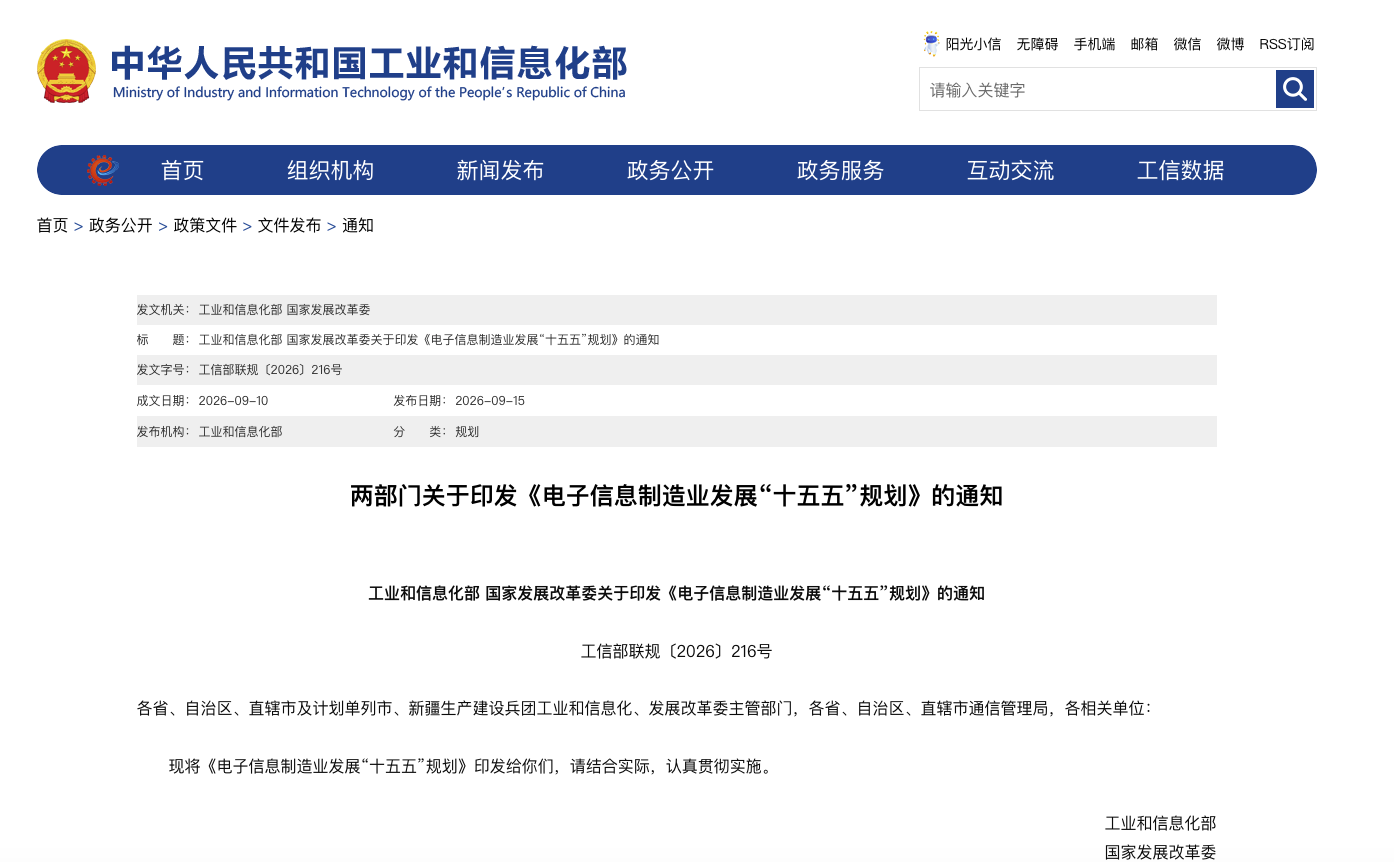Viewport: 1394px width, 862px height.
Task: Open RSS订阅 subscription link
Action: pyautogui.click(x=1287, y=44)
